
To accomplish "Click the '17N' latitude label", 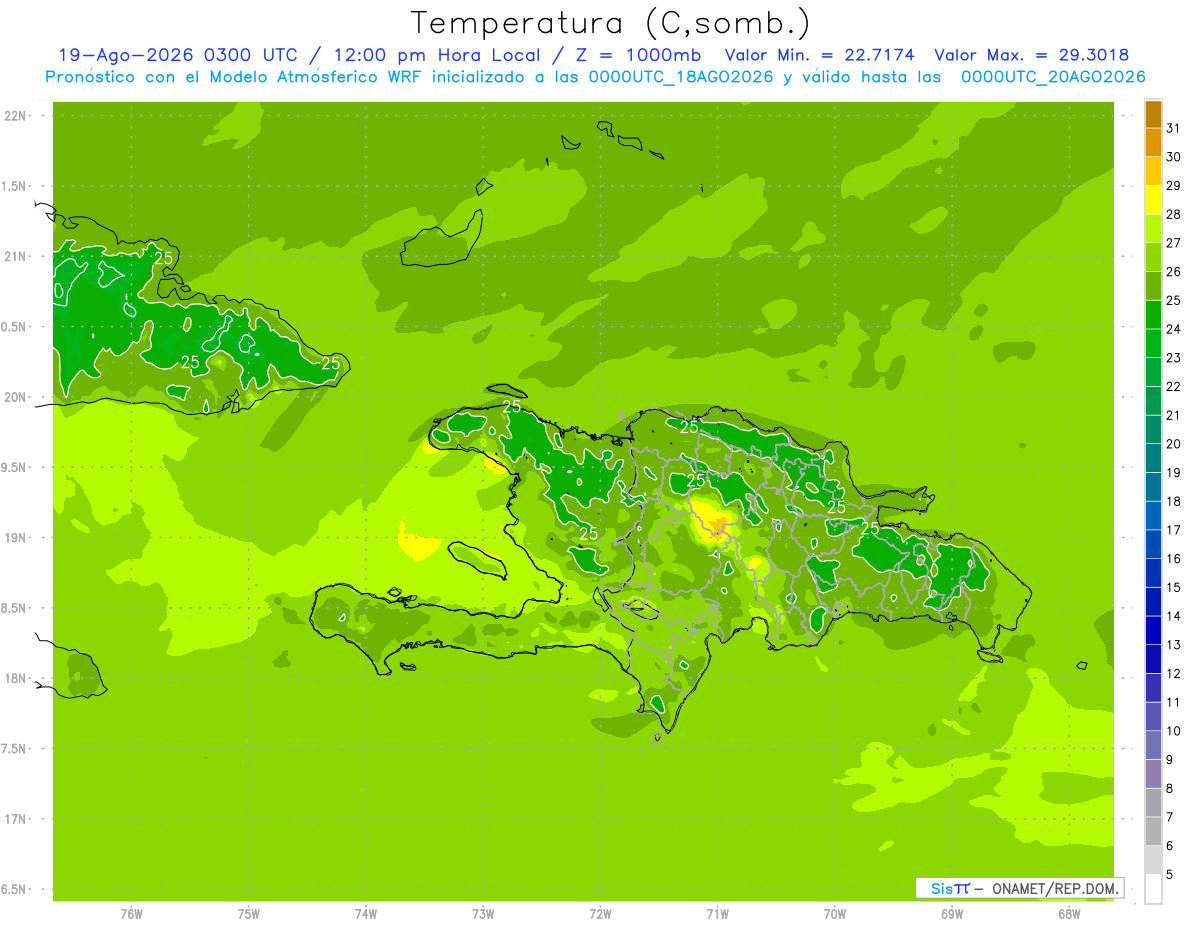I will 15,819.
